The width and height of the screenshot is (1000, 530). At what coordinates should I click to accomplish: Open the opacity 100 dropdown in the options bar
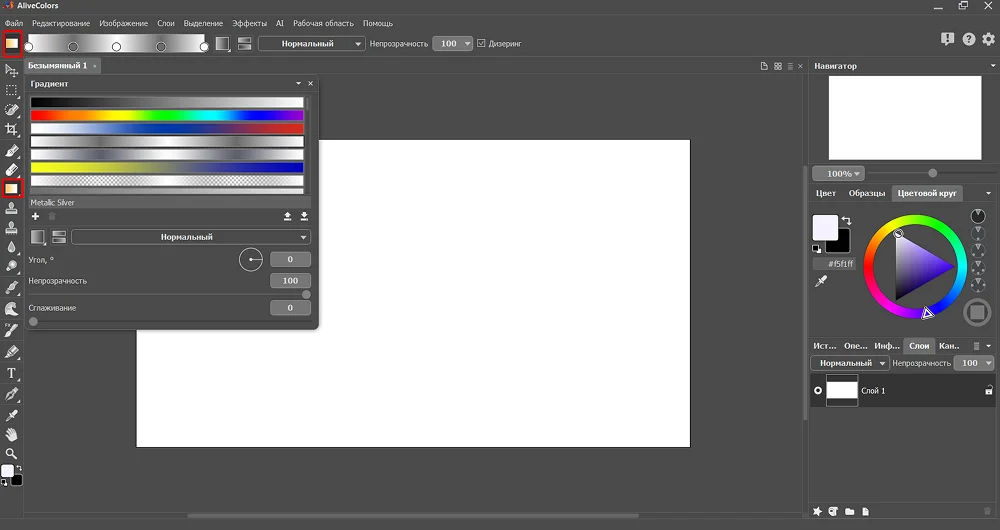pos(452,43)
